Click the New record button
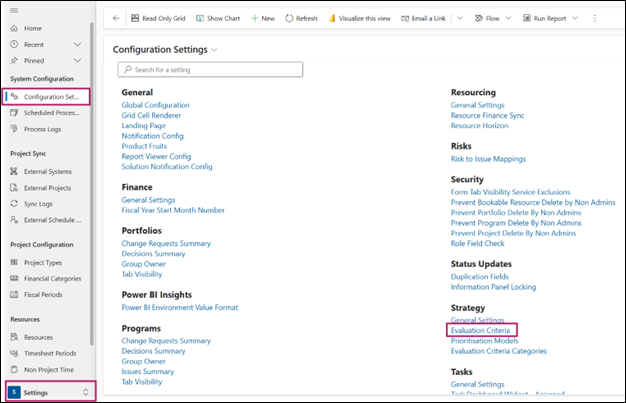 click(263, 18)
